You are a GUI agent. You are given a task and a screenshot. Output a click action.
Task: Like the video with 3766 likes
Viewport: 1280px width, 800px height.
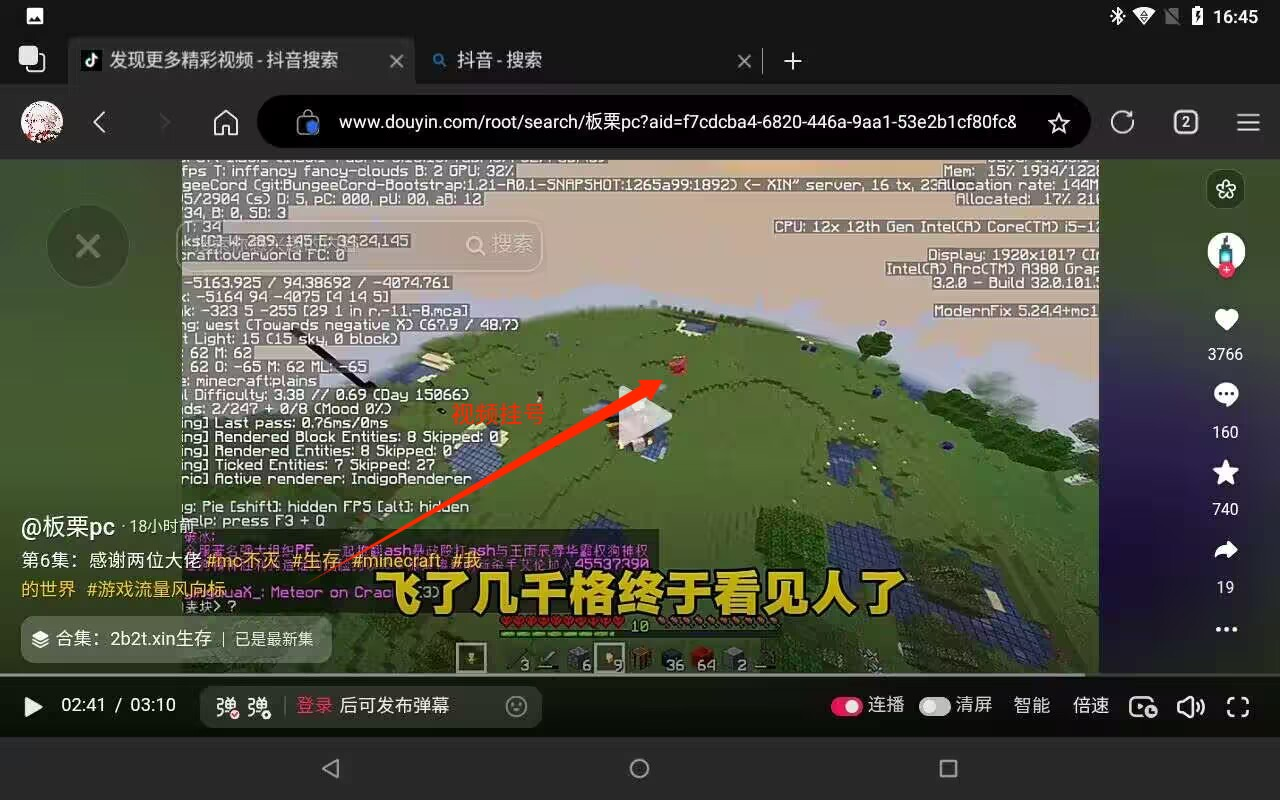tap(1226, 320)
